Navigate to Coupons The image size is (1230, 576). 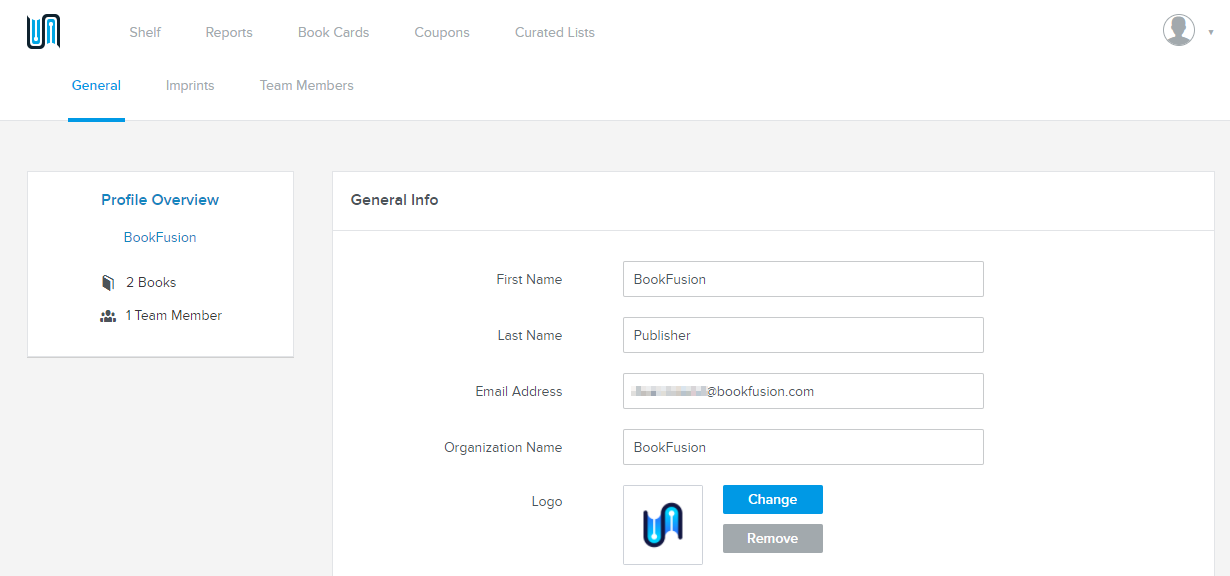coord(442,32)
